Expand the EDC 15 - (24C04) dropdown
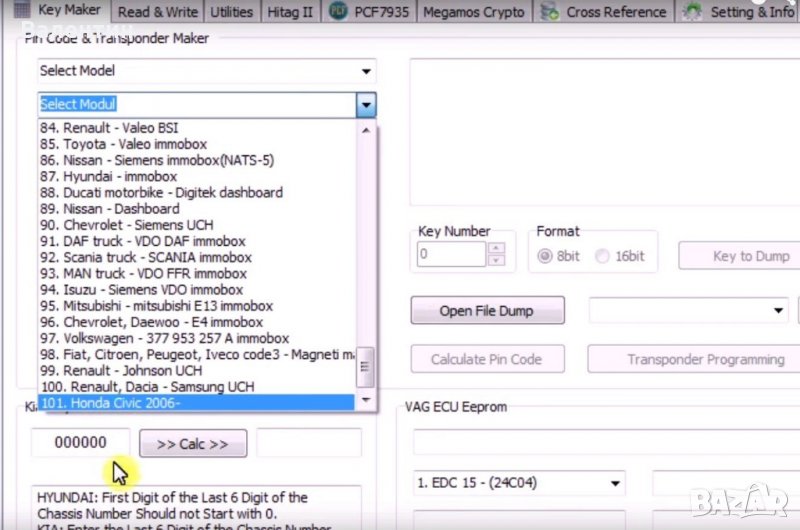 613,482
